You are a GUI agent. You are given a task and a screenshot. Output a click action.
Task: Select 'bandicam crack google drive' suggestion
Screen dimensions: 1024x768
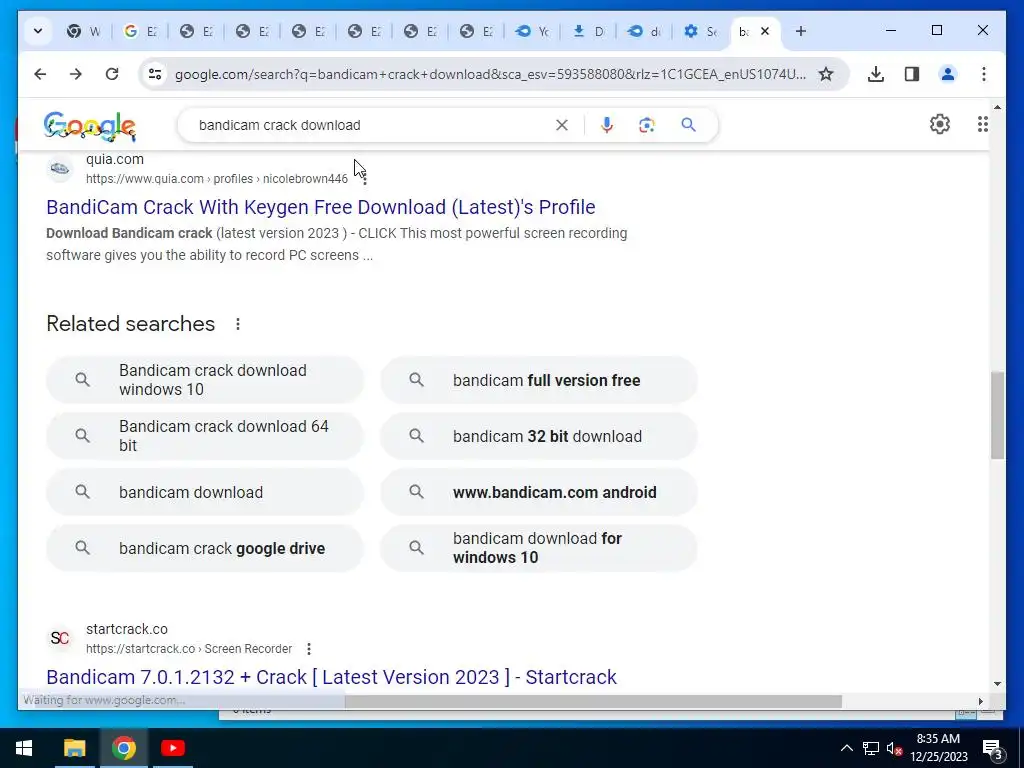pos(204,549)
